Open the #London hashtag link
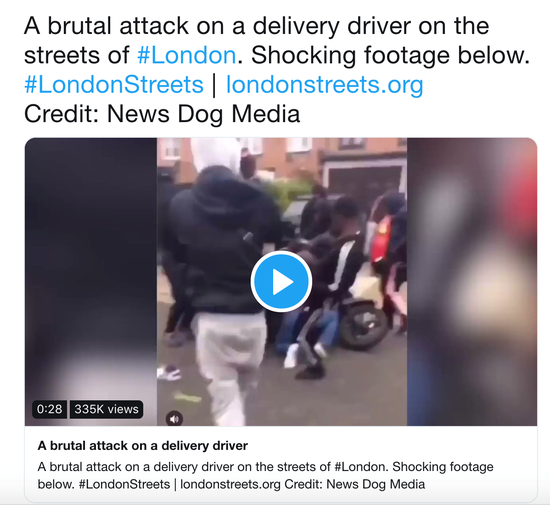 point(186,55)
